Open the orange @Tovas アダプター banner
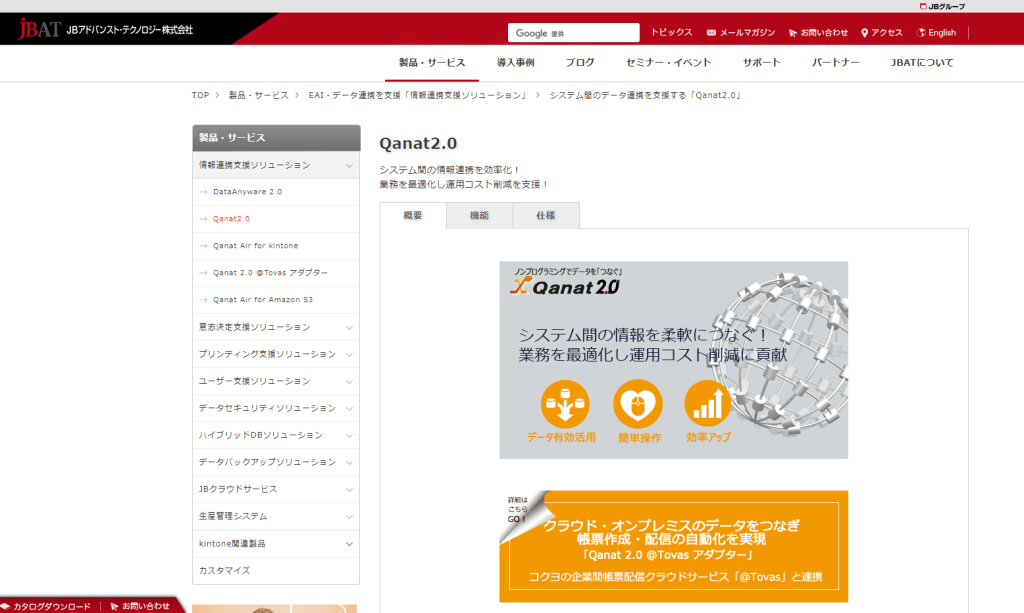The width and height of the screenshot is (1024, 613). coord(673,546)
